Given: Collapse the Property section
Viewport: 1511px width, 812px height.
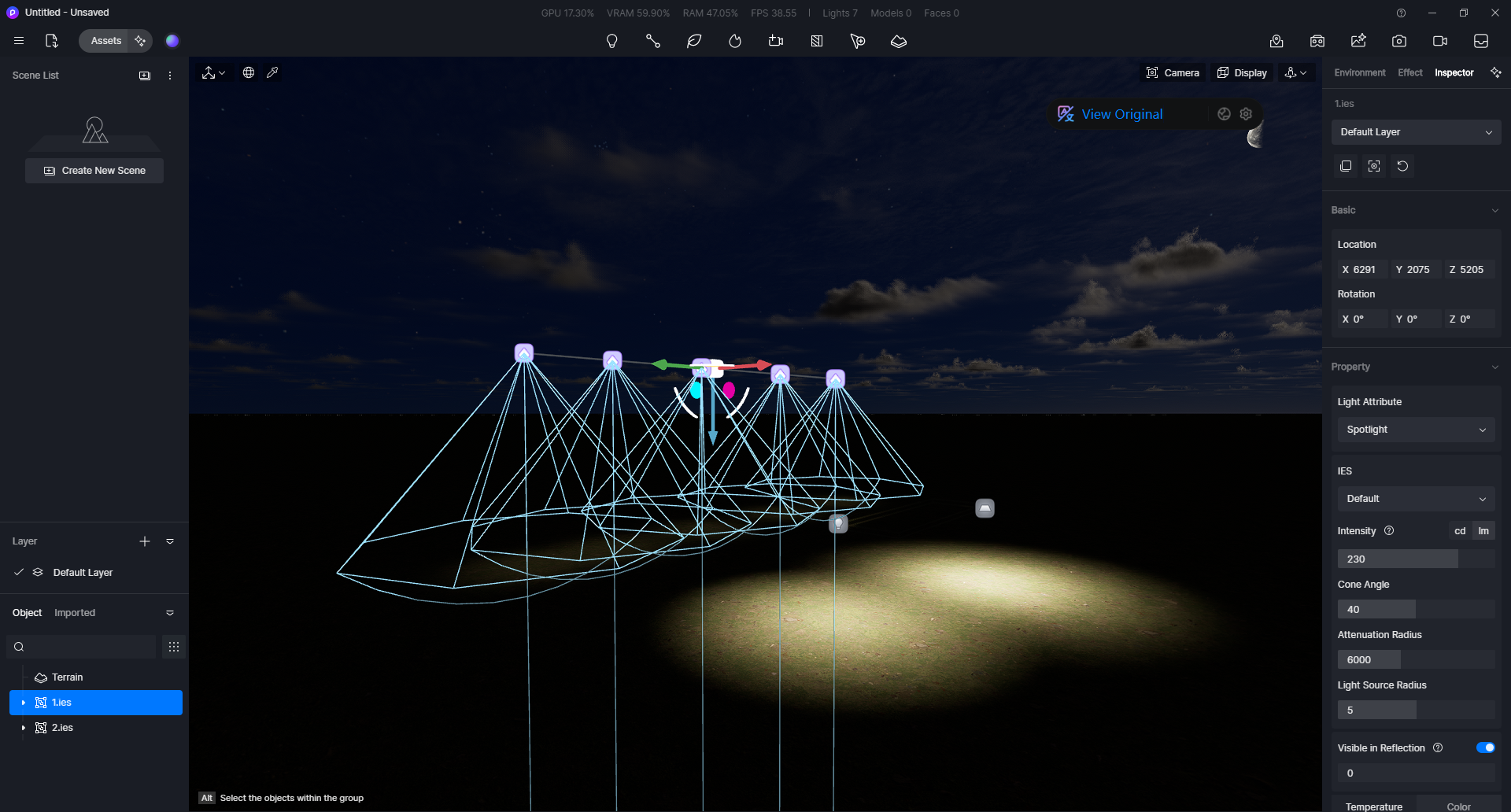Looking at the screenshot, I should point(1495,367).
